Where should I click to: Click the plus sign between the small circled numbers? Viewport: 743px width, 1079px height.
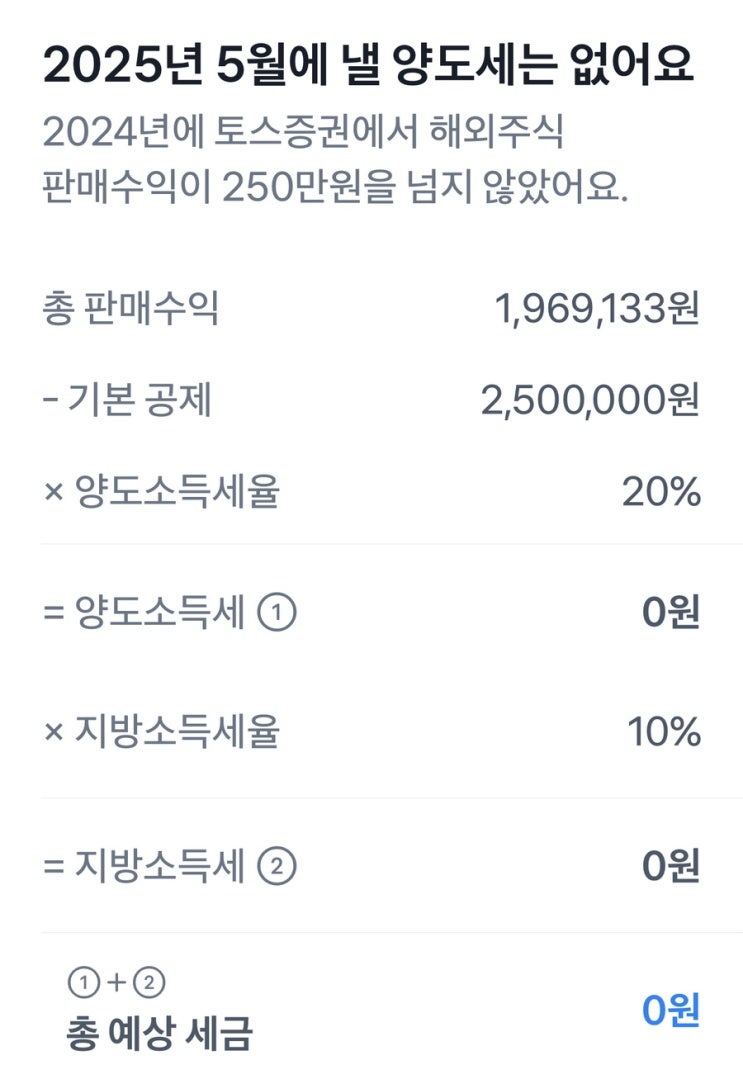115,983
